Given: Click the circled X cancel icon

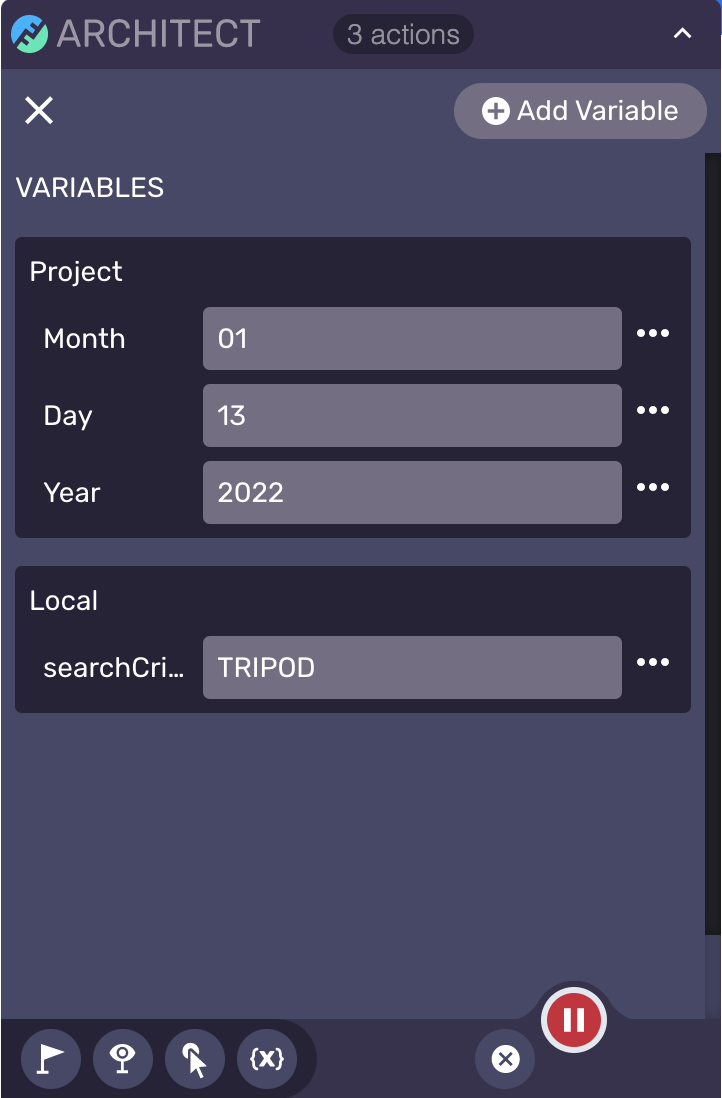Looking at the screenshot, I should [506, 1059].
